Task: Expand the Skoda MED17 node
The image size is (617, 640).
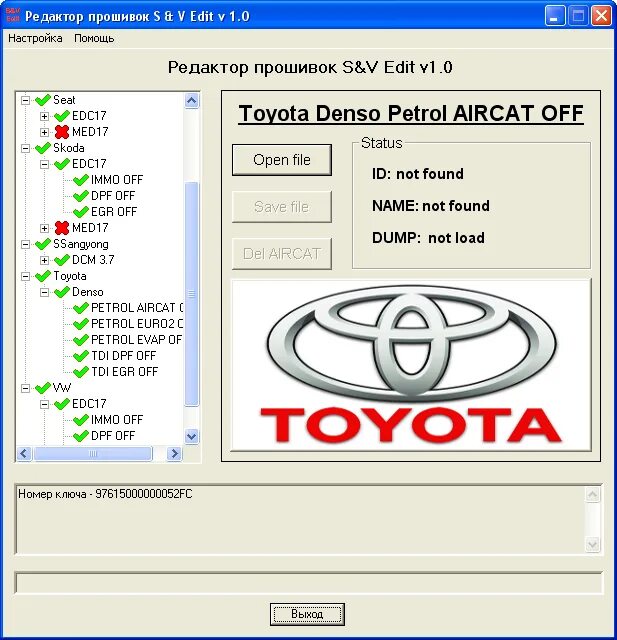Action: [x=44, y=228]
